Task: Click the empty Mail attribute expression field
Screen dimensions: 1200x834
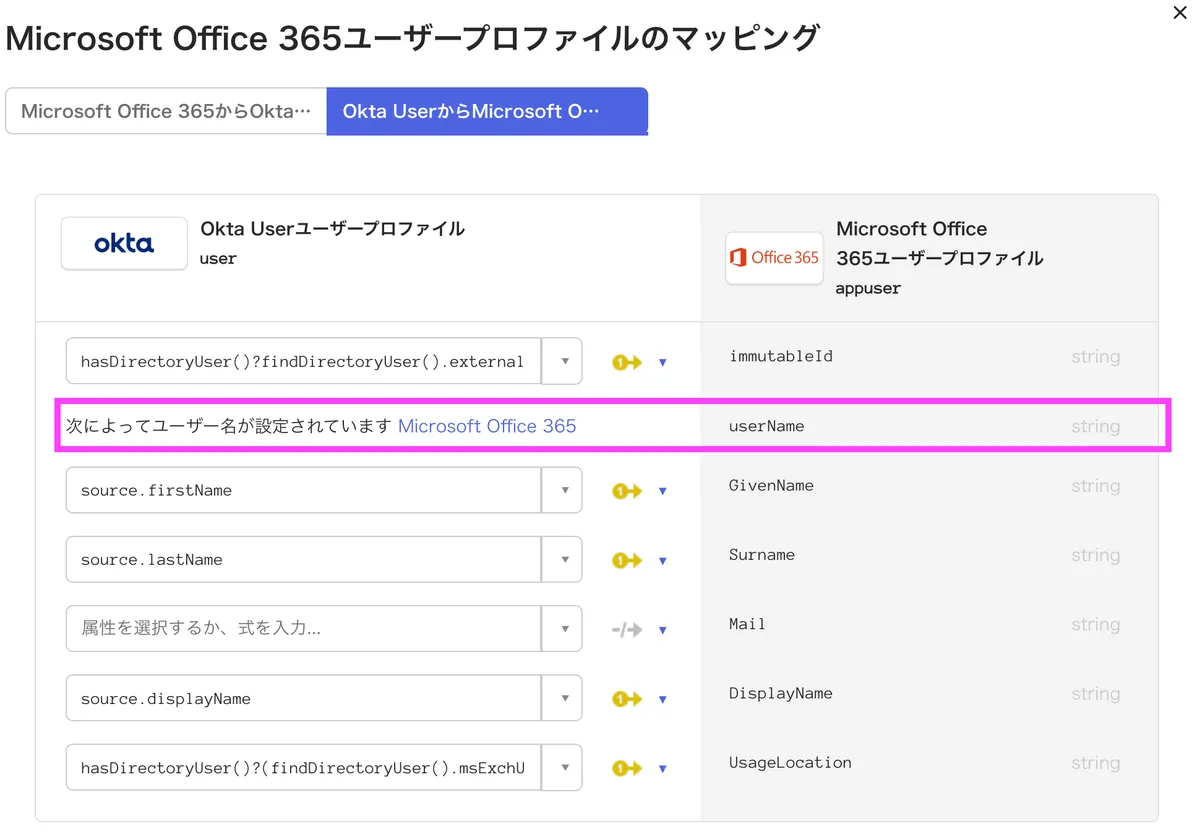Action: (303, 629)
